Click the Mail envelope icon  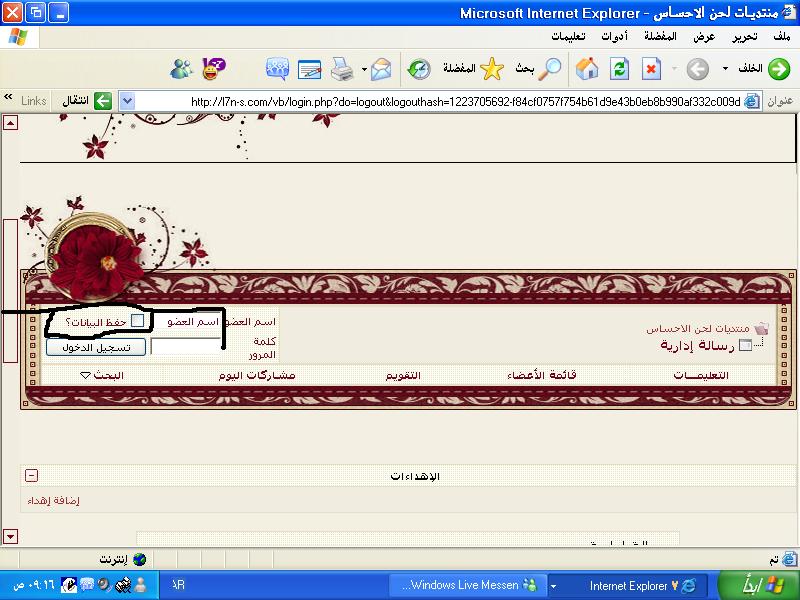coord(381,69)
